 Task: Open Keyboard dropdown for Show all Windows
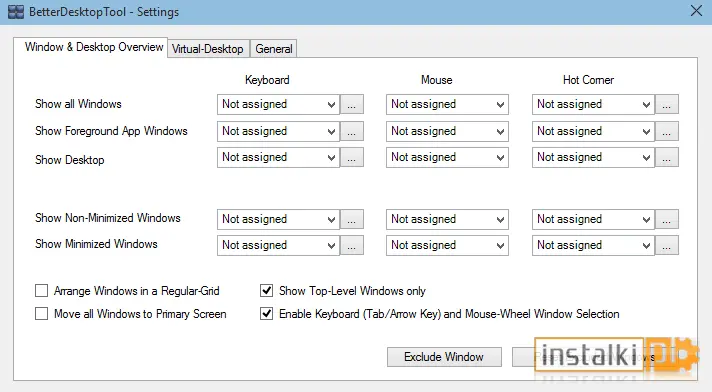[278, 104]
